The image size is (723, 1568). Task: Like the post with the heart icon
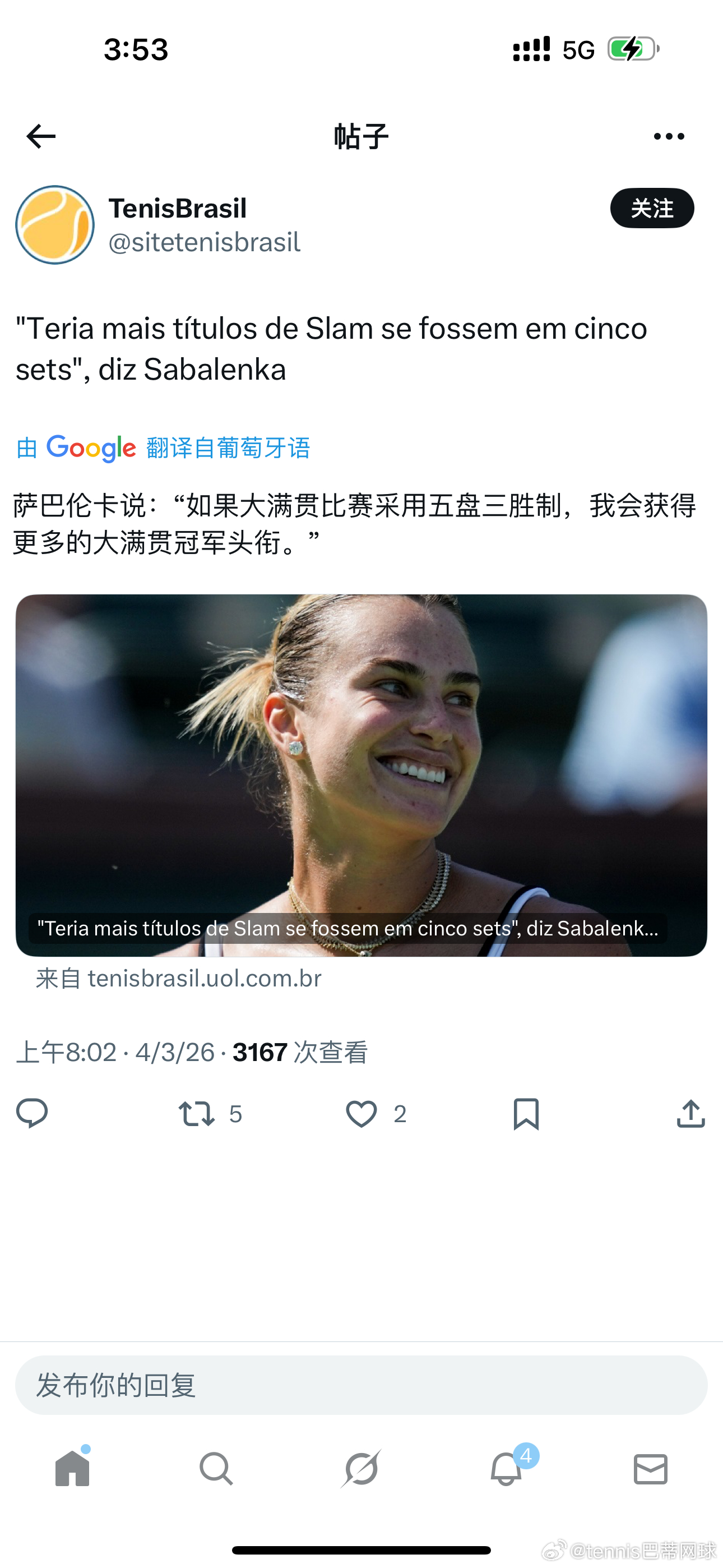[x=361, y=1113]
